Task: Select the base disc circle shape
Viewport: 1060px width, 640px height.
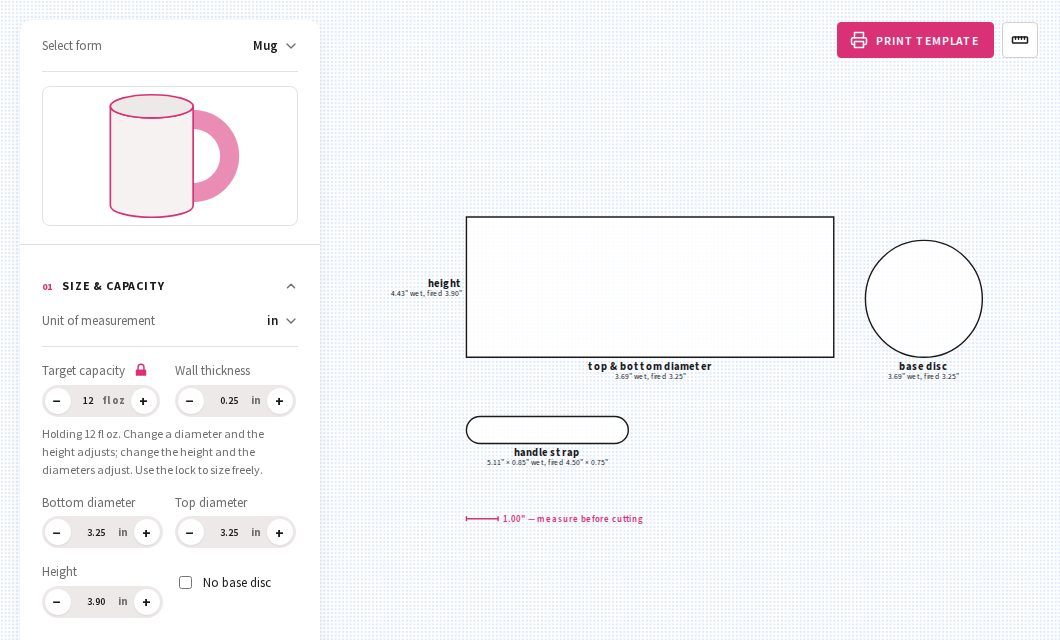Action: [x=923, y=299]
